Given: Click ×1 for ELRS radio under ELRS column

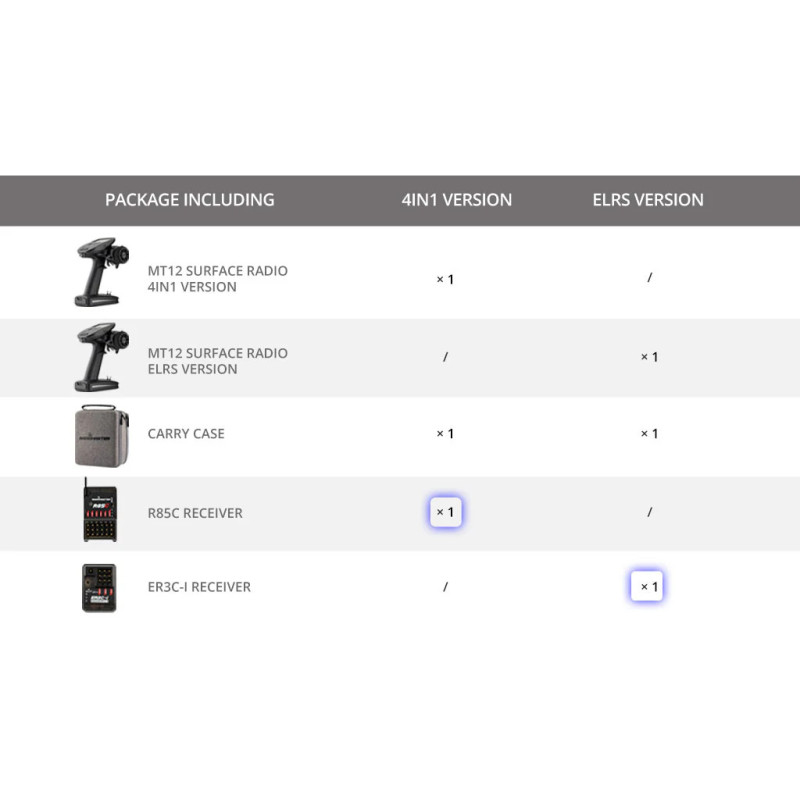Looking at the screenshot, I should pyautogui.click(x=649, y=357).
